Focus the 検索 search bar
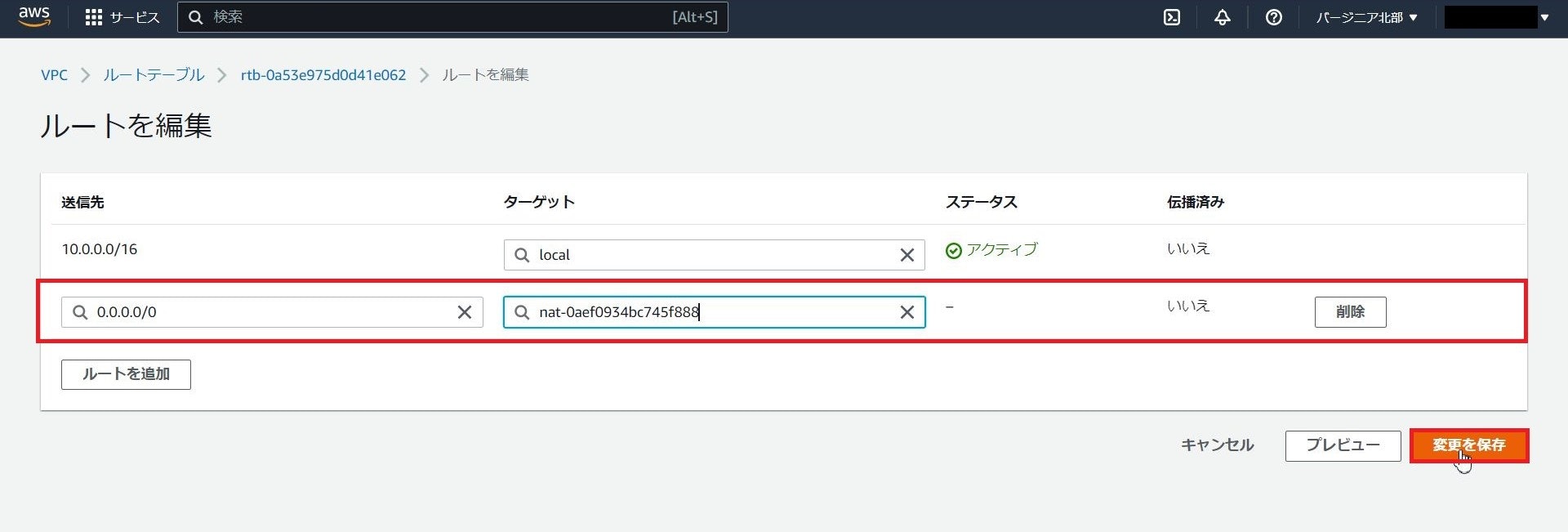The width and height of the screenshot is (1568, 532). (x=452, y=17)
